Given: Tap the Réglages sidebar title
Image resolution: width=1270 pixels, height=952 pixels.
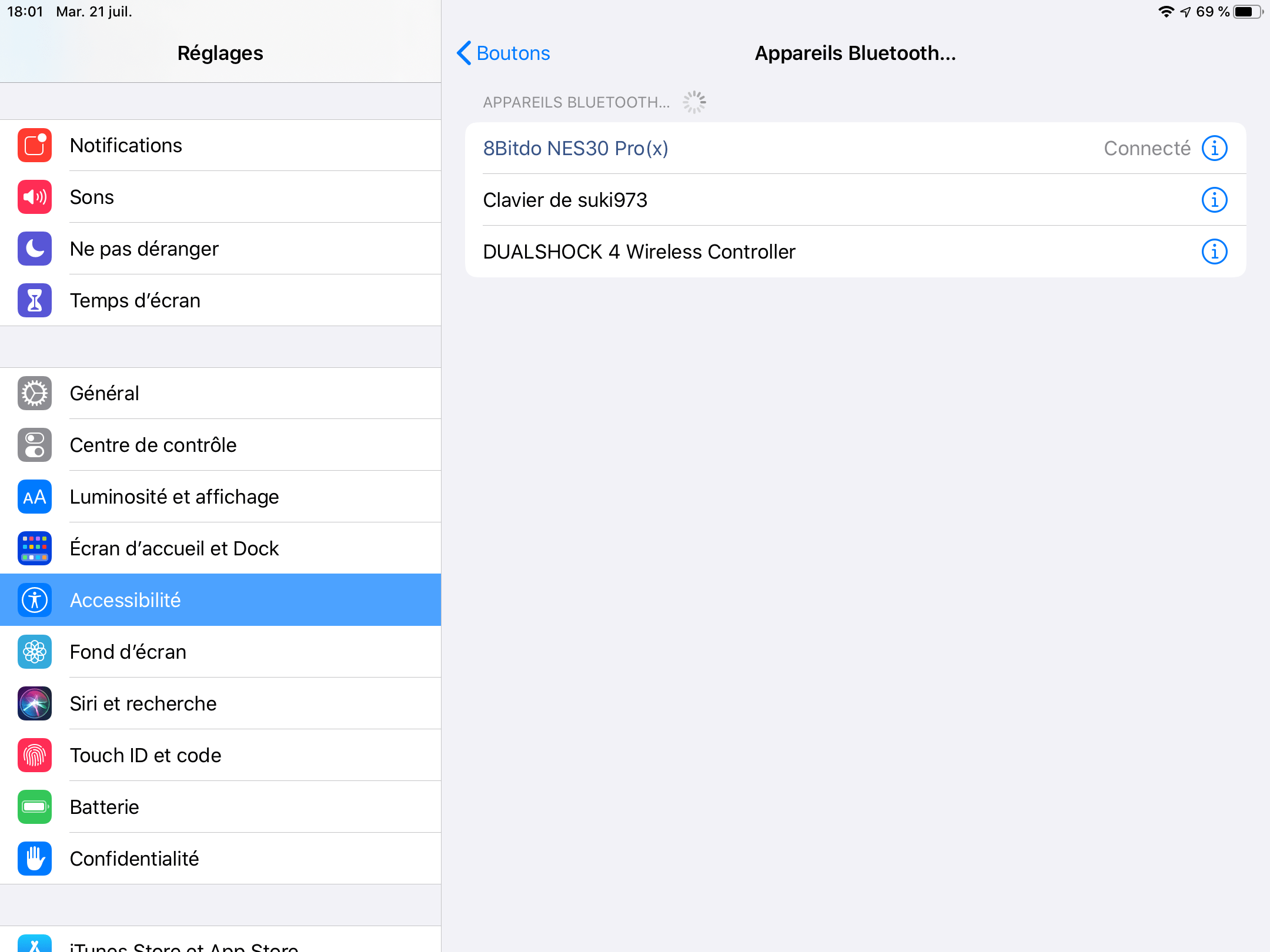Looking at the screenshot, I should tap(220, 53).
